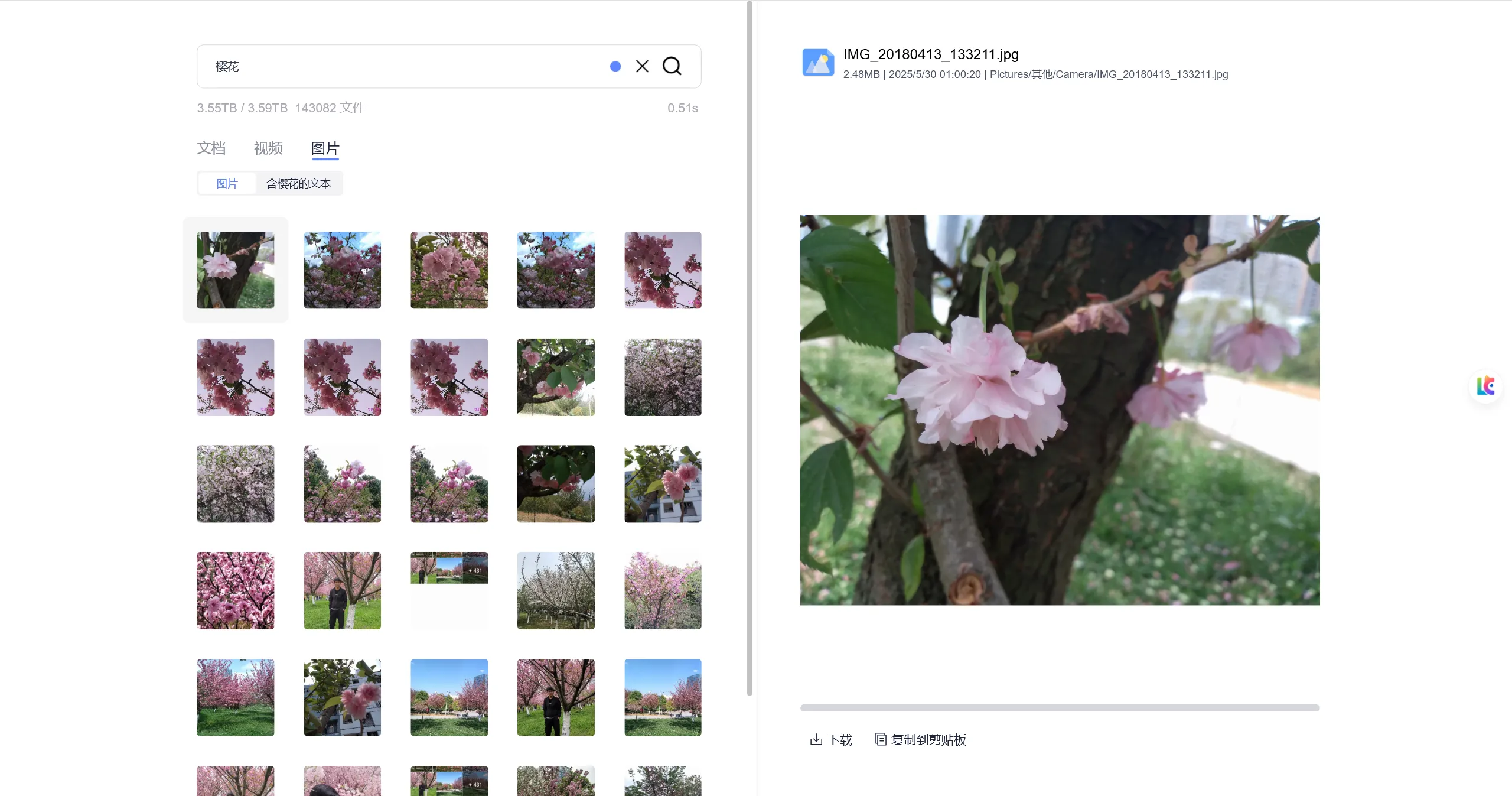1512x796 pixels.
Task: Toggle to 含樱花的文本 filter
Action: 299,184
